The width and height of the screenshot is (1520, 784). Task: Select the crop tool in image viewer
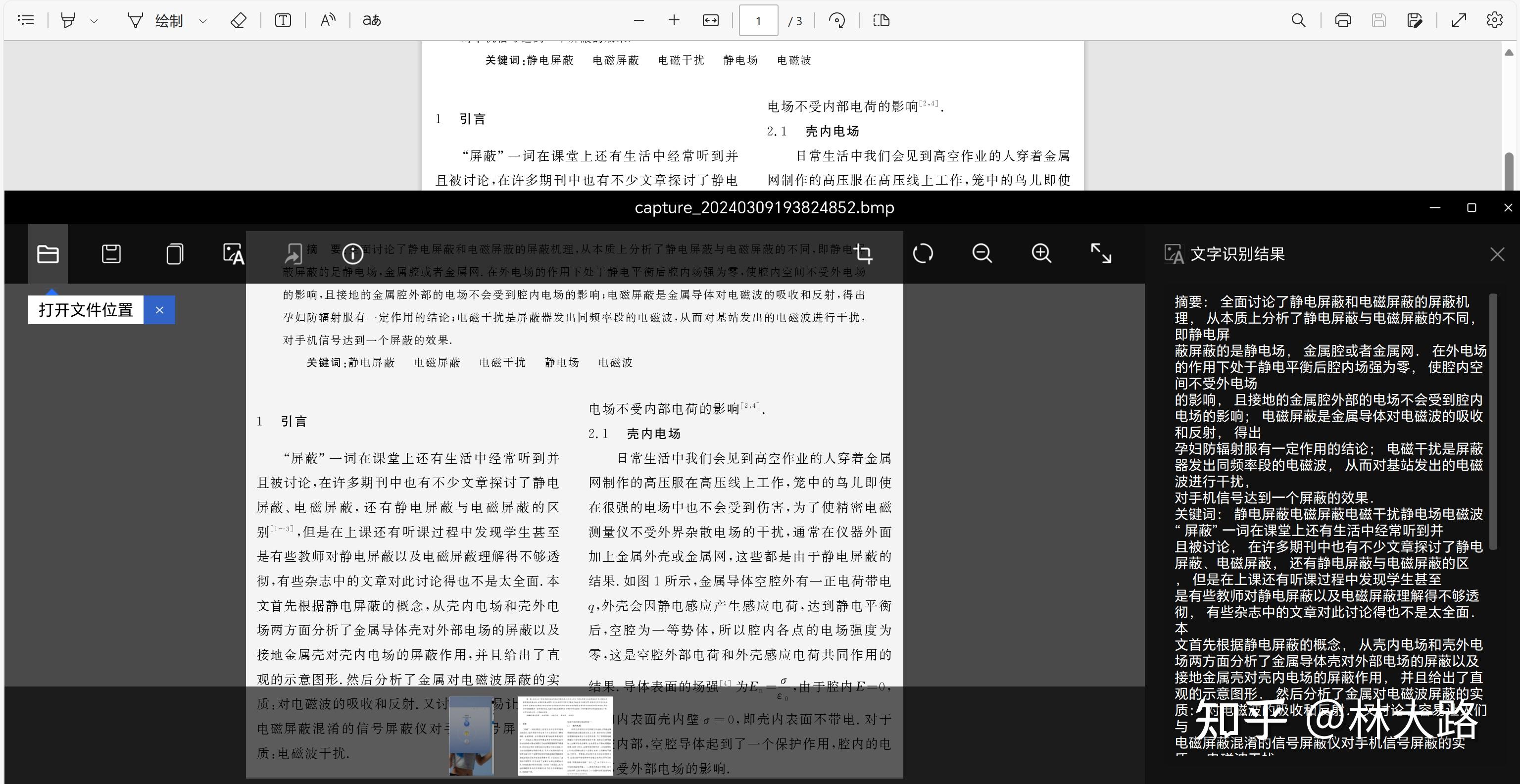[863, 254]
